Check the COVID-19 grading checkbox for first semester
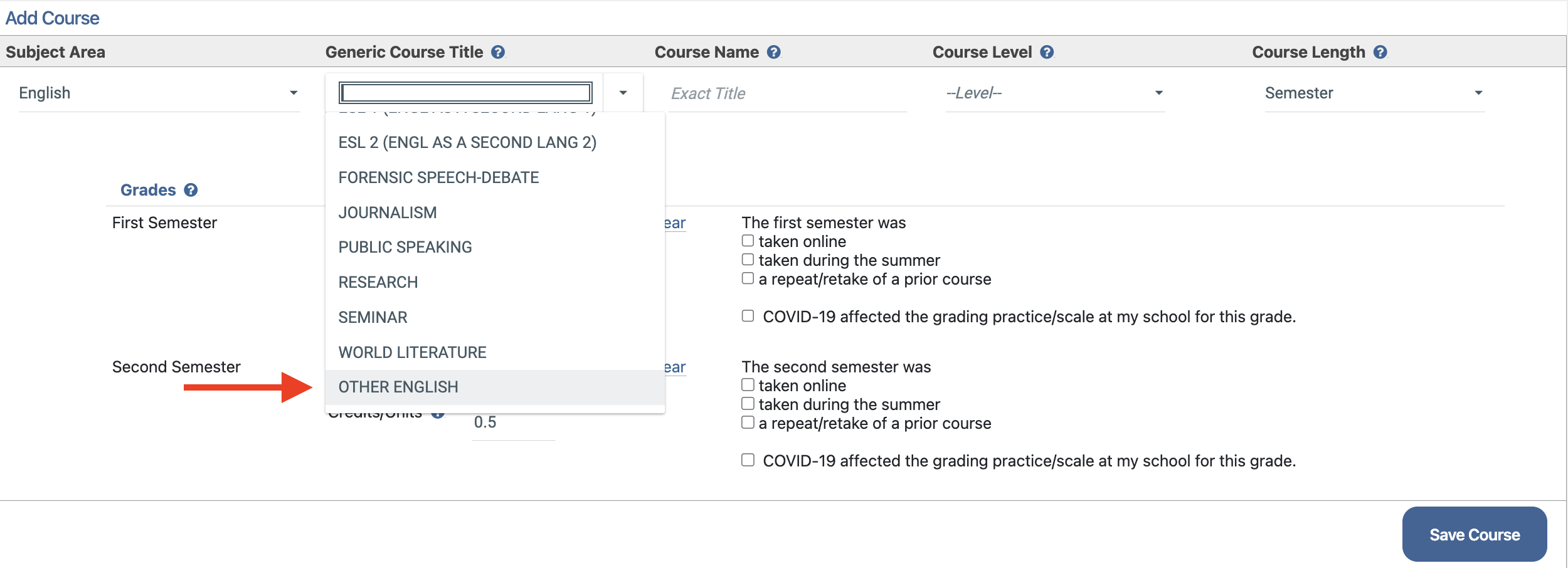1568x568 pixels. click(x=747, y=316)
